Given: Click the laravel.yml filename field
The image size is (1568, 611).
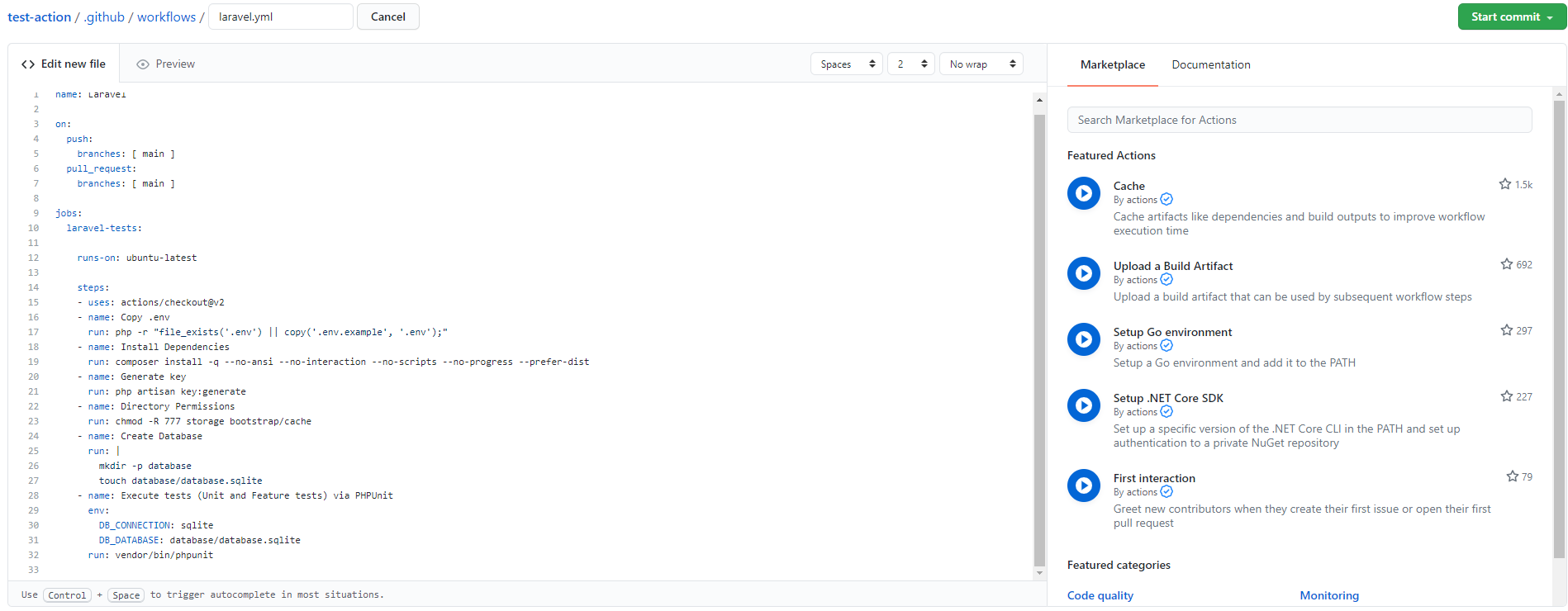Looking at the screenshot, I should 281,17.
